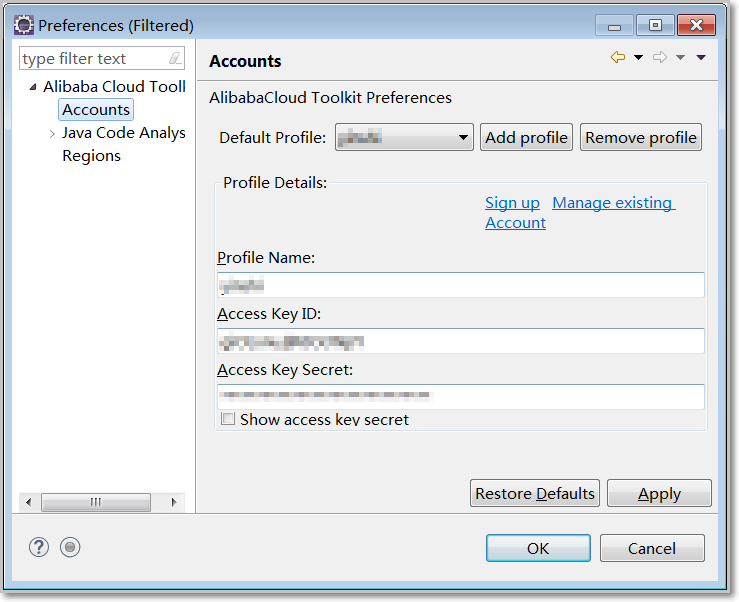Viewport: 739px width, 602px height.
Task: Click the clear filter text eraser icon
Action: coord(175,58)
